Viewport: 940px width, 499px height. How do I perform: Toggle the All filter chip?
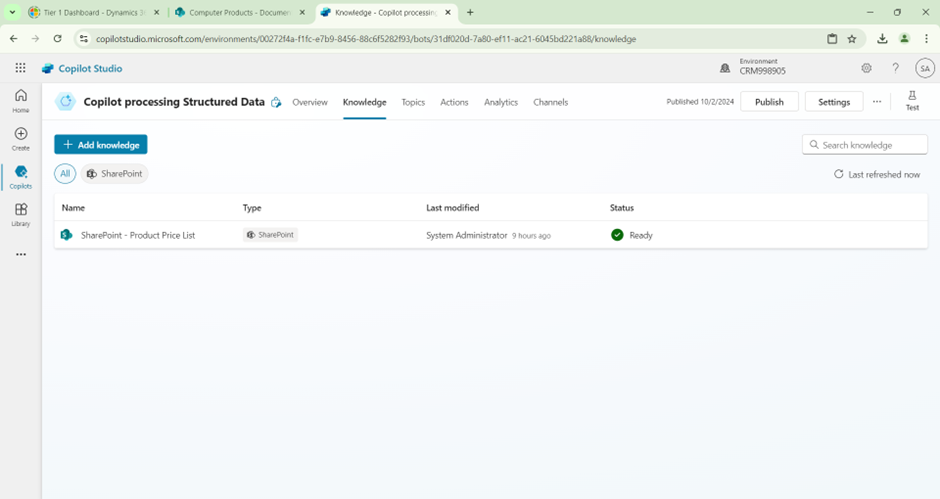(65, 174)
